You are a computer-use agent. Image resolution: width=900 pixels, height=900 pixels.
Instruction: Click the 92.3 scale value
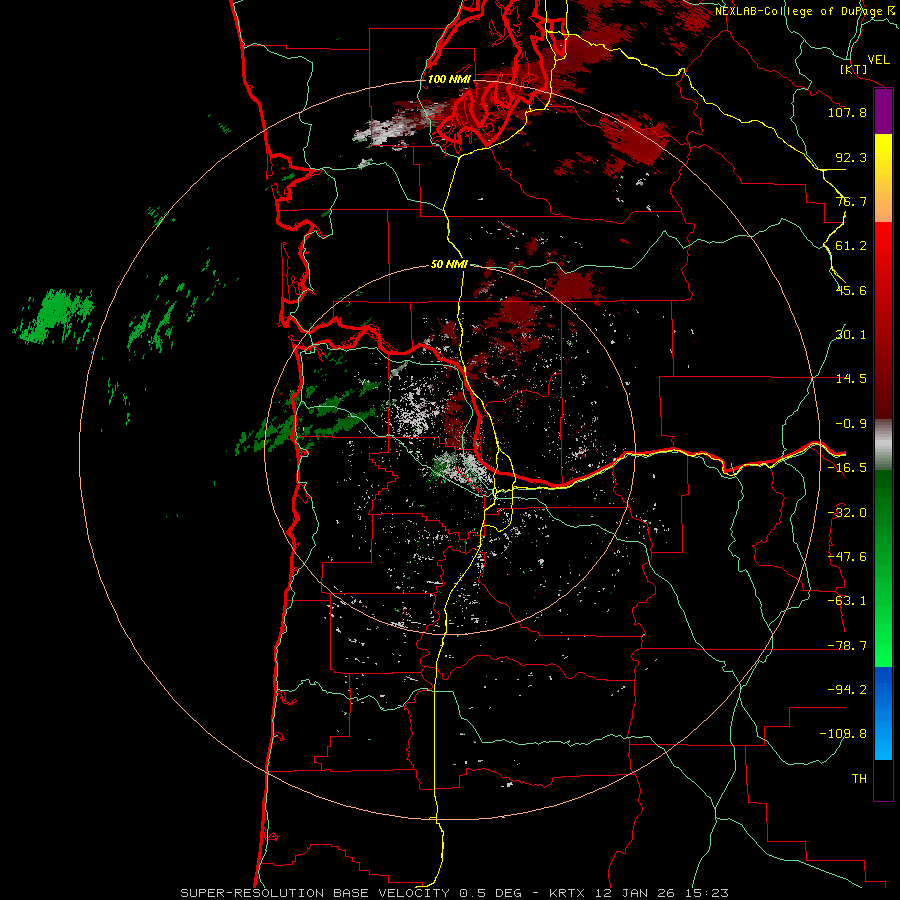(851, 157)
